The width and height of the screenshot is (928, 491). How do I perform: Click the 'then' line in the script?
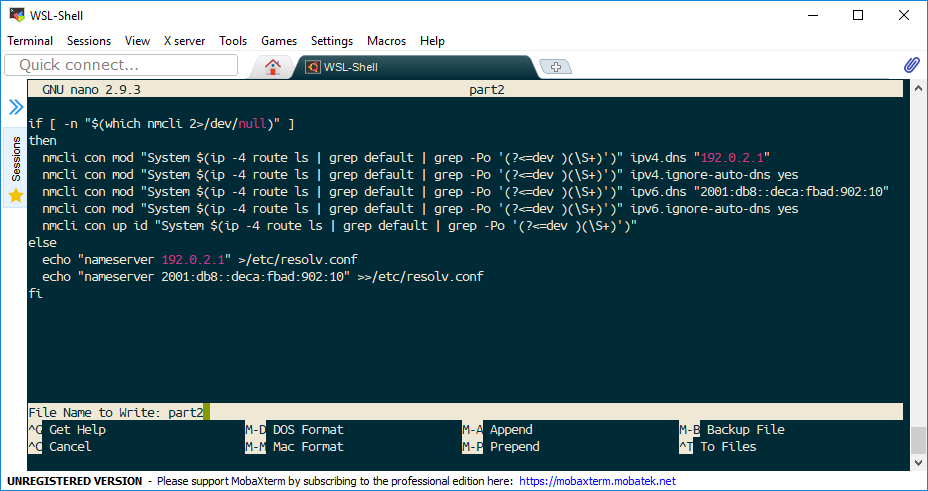coord(43,141)
